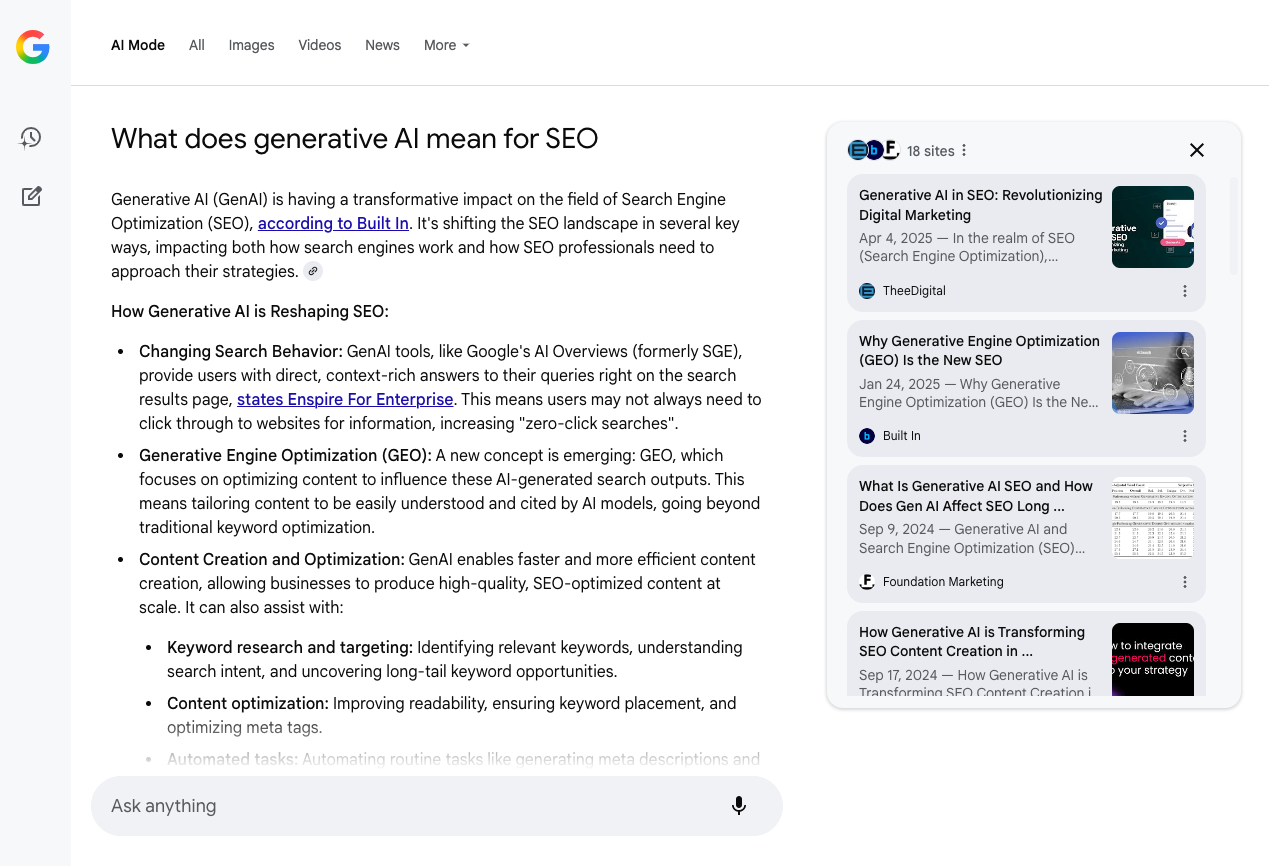The width and height of the screenshot is (1269, 866).
Task: Expand the More dropdown
Action: [446, 45]
